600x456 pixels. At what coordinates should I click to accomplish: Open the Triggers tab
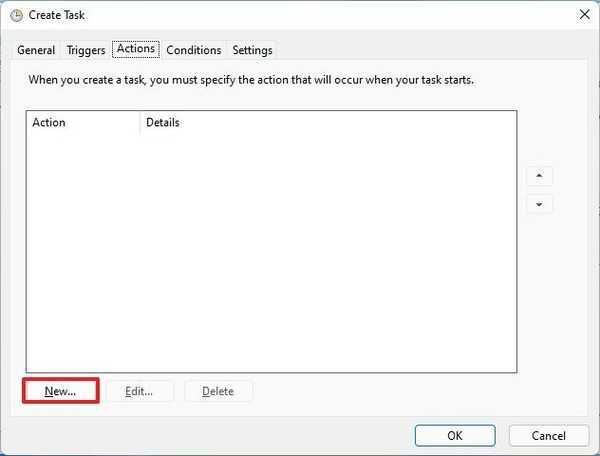(86, 50)
